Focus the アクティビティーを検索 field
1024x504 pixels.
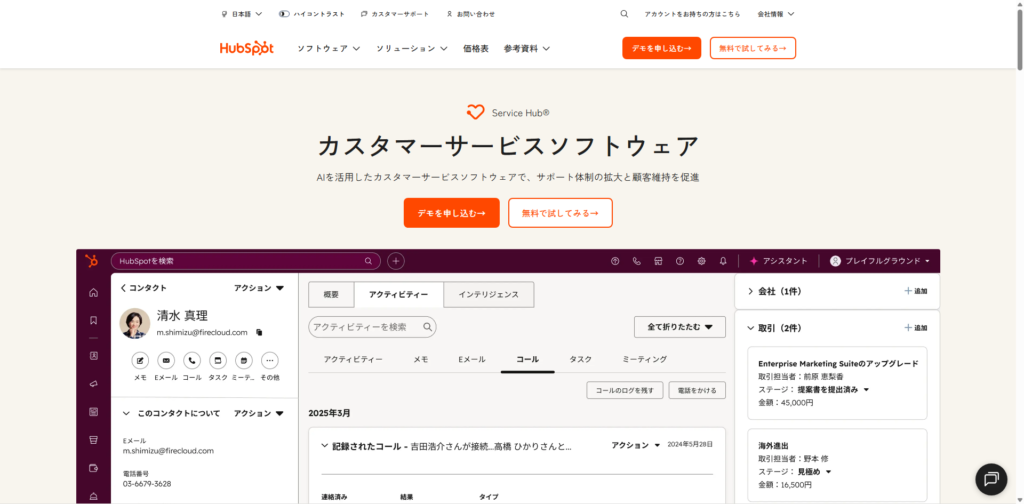point(372,327)
